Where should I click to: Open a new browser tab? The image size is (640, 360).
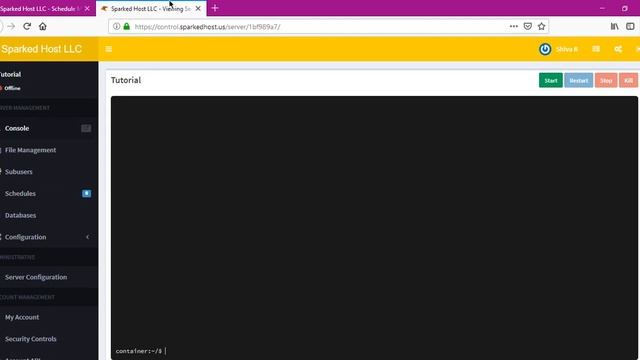pos(215,8)
